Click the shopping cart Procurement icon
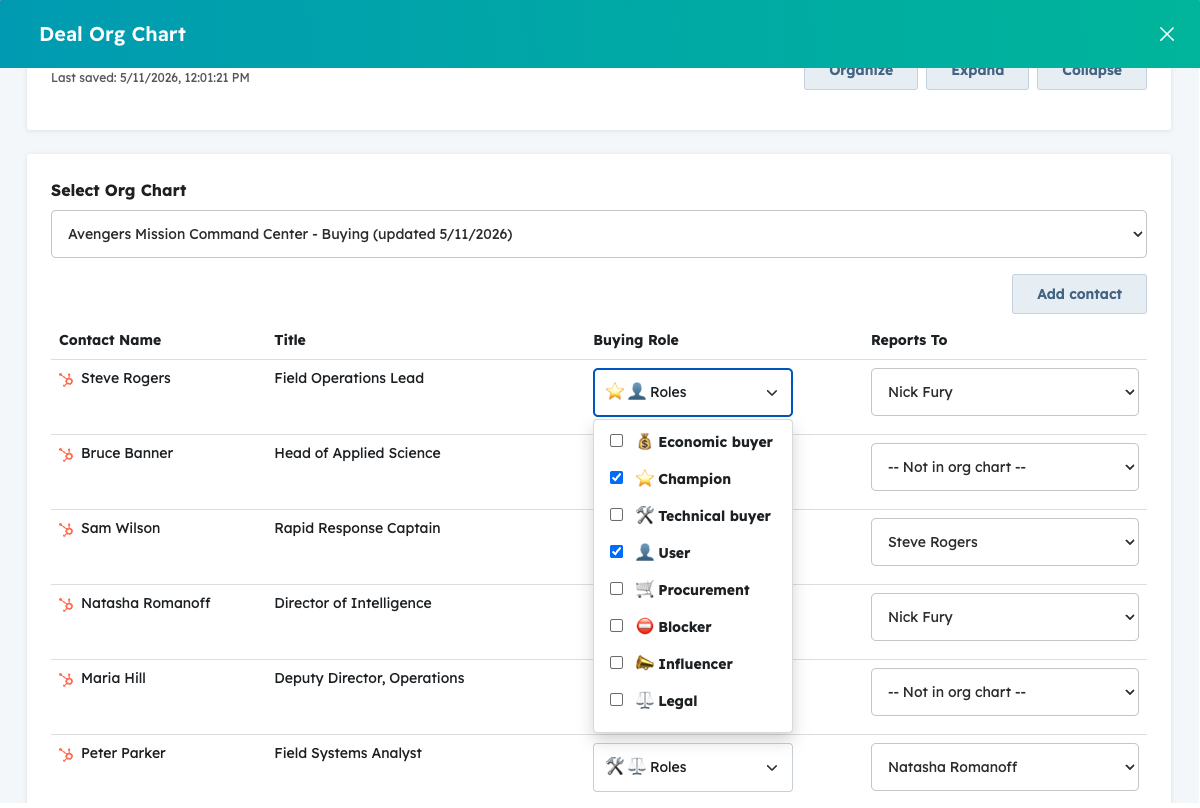This screenshot has width=1200, height=808. (x=644, y=590)
